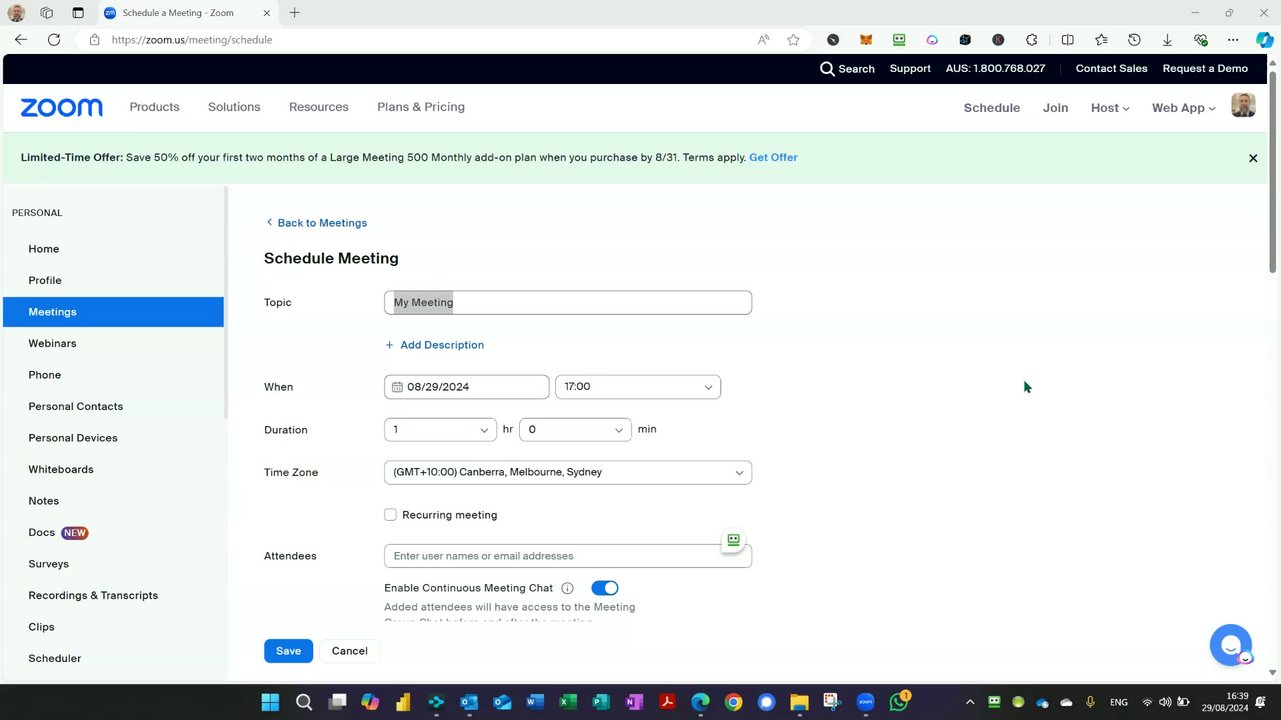This screenshot has width=1281, height=720.
Task: Open Browser essentials heart icon
Action: pos(1200,40)
